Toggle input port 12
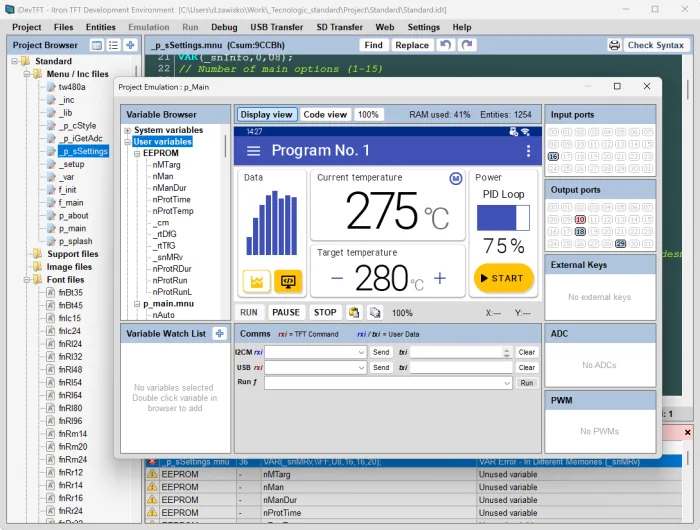The width and height of the screenshot is (700, 530). point(607,144)
